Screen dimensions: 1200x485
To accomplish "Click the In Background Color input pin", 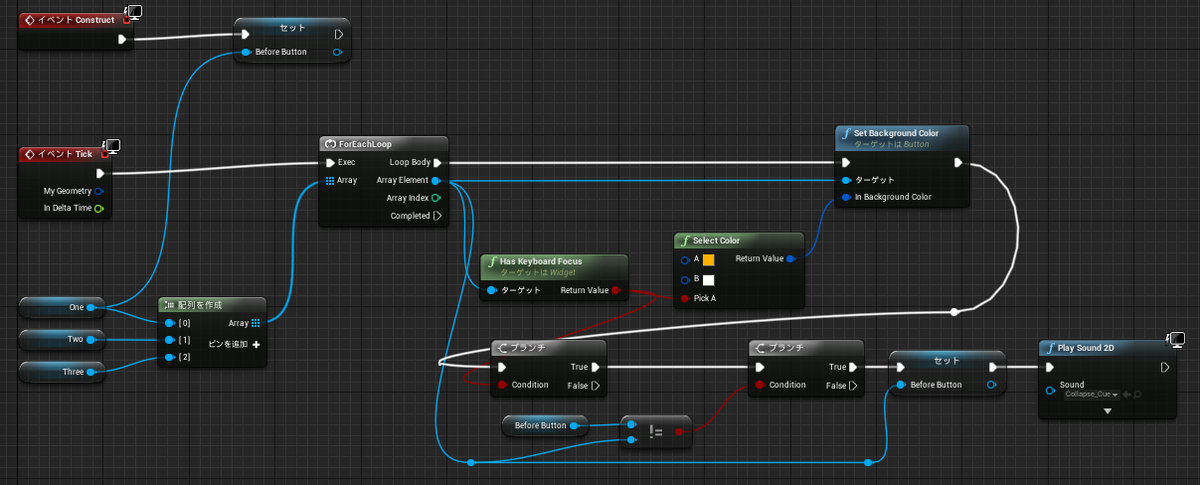I will tap(846, 197).
